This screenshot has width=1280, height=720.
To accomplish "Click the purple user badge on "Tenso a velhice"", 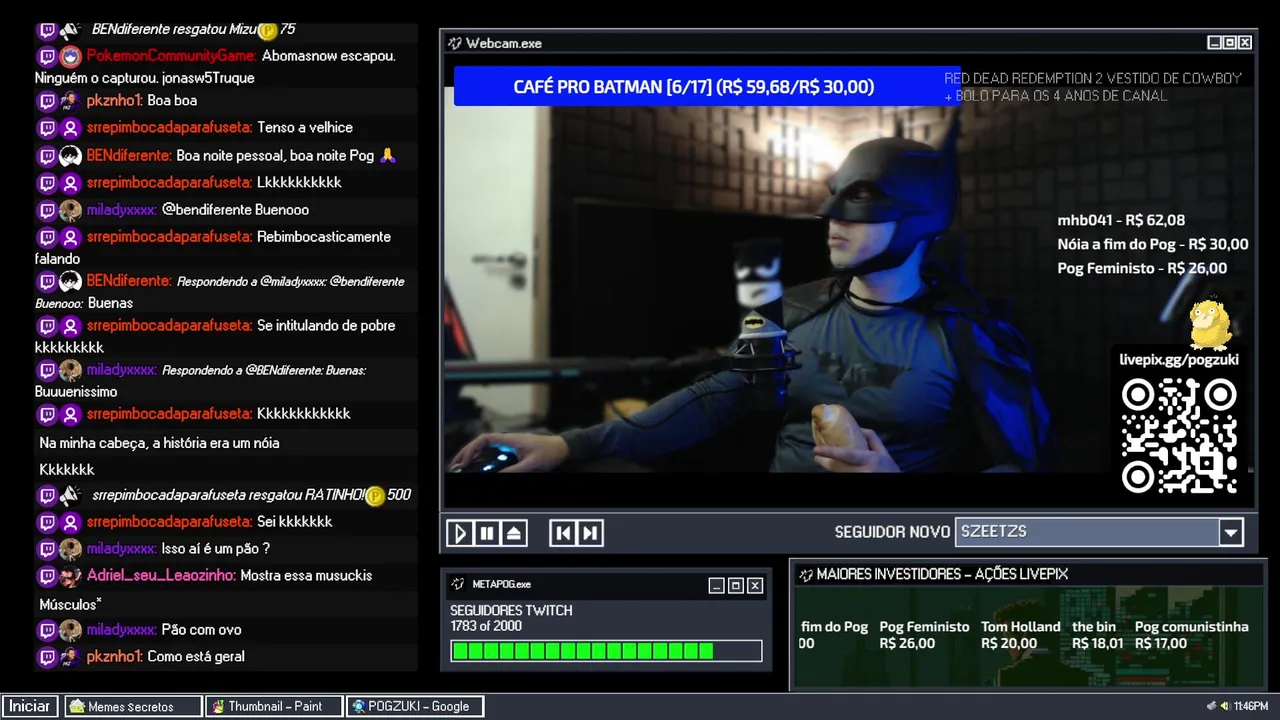I will click(x=70, y=127).
